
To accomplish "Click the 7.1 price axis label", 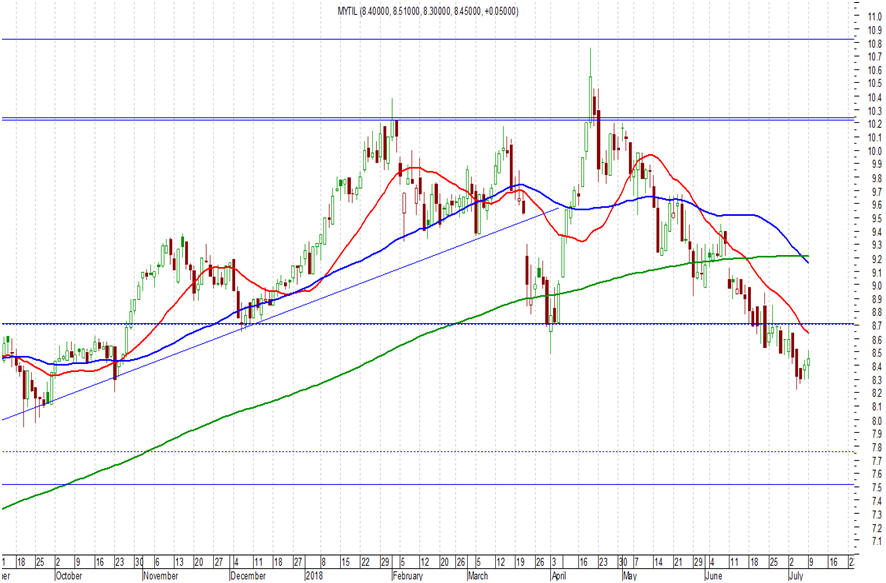I will tap(876, 541).
